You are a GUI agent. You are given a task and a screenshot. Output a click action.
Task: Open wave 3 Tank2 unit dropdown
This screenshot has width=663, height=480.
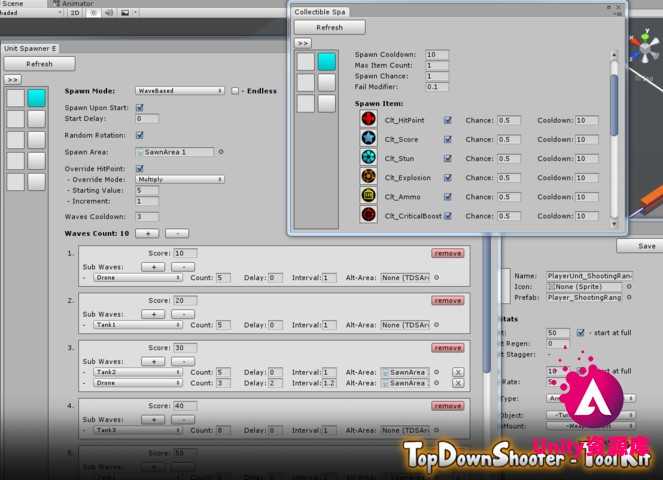(138, 372)
